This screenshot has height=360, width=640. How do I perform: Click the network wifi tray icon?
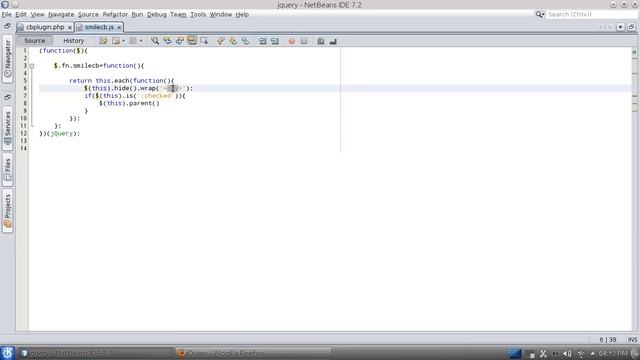(581, 353)
